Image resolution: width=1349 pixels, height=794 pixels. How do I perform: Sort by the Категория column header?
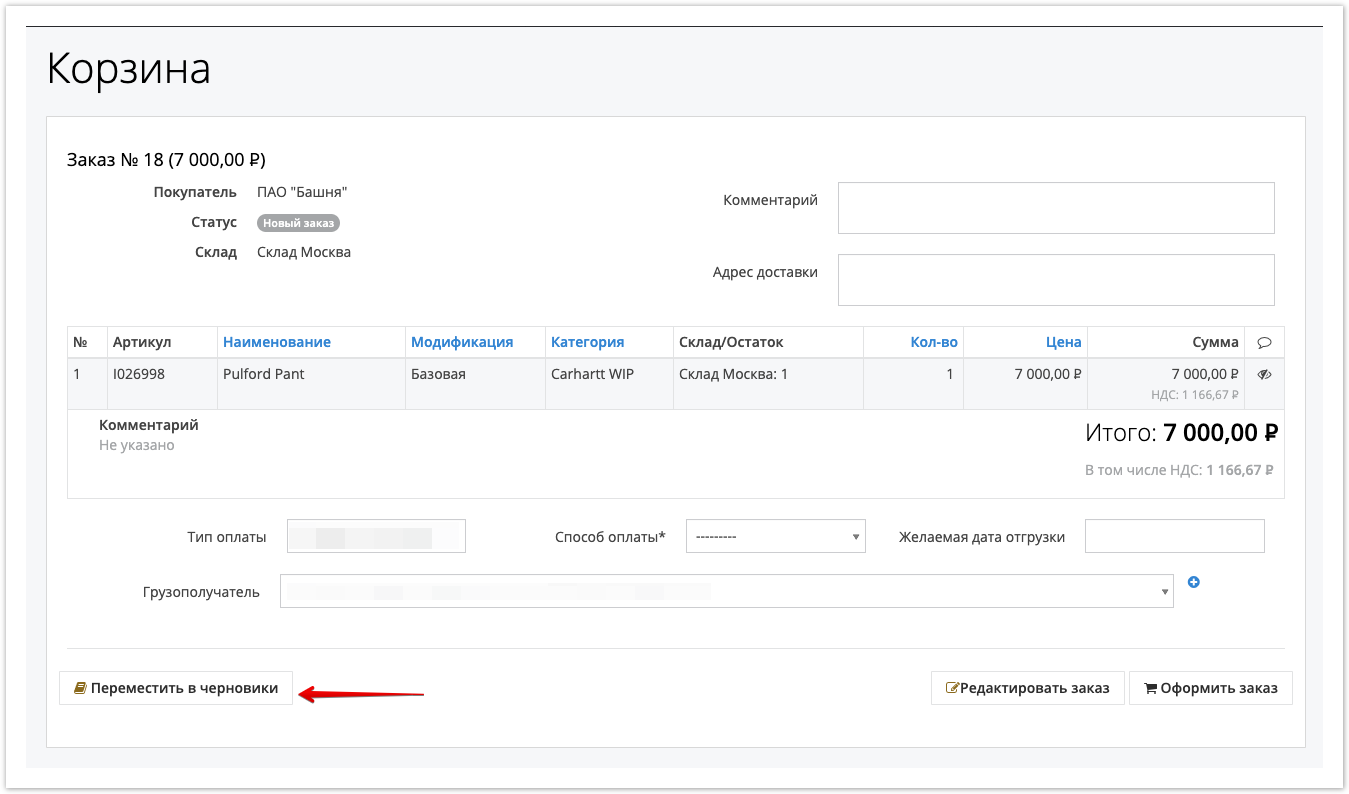pyautogui.click(x=588, y=342)
